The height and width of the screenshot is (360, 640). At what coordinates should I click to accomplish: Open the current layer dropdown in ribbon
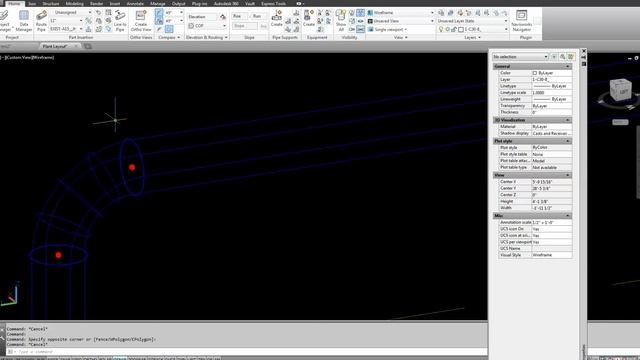click(x=506, y=29)
